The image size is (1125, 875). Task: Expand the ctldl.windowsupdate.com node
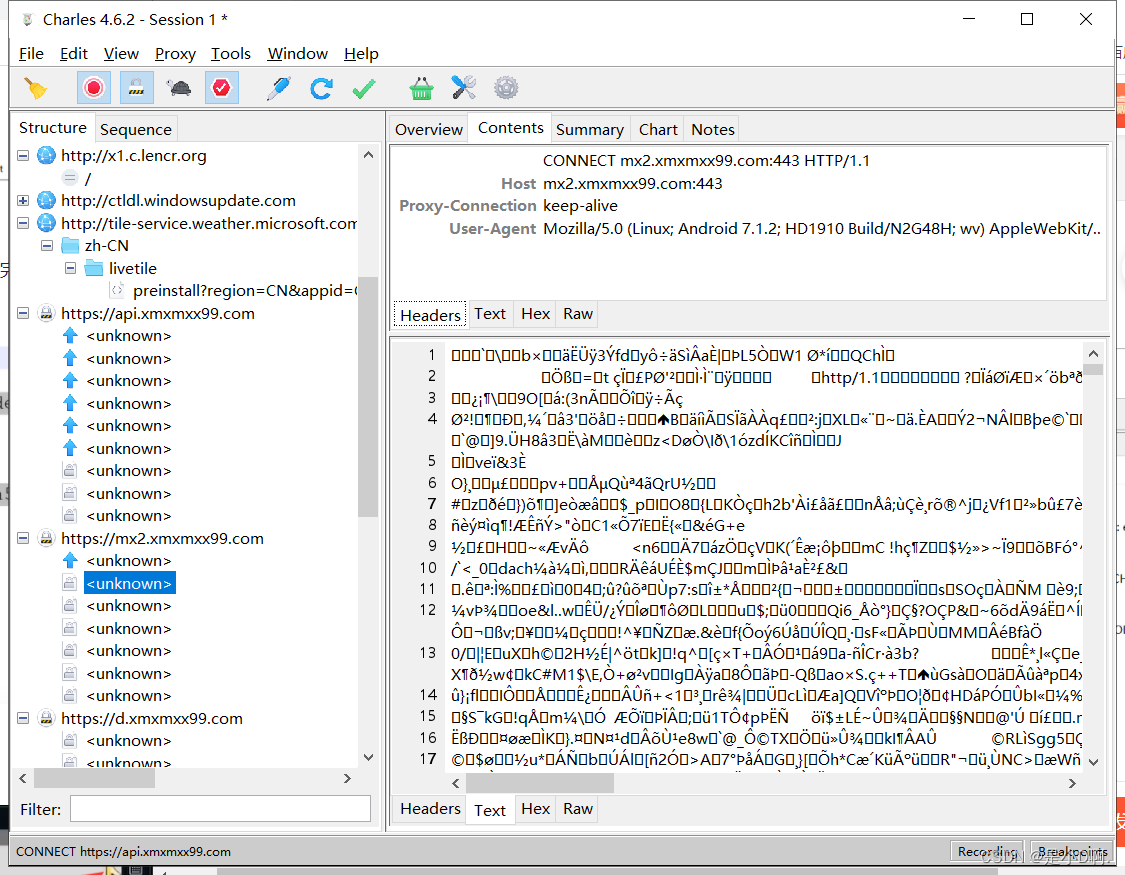pyautogui.click(x=23, y=200)
